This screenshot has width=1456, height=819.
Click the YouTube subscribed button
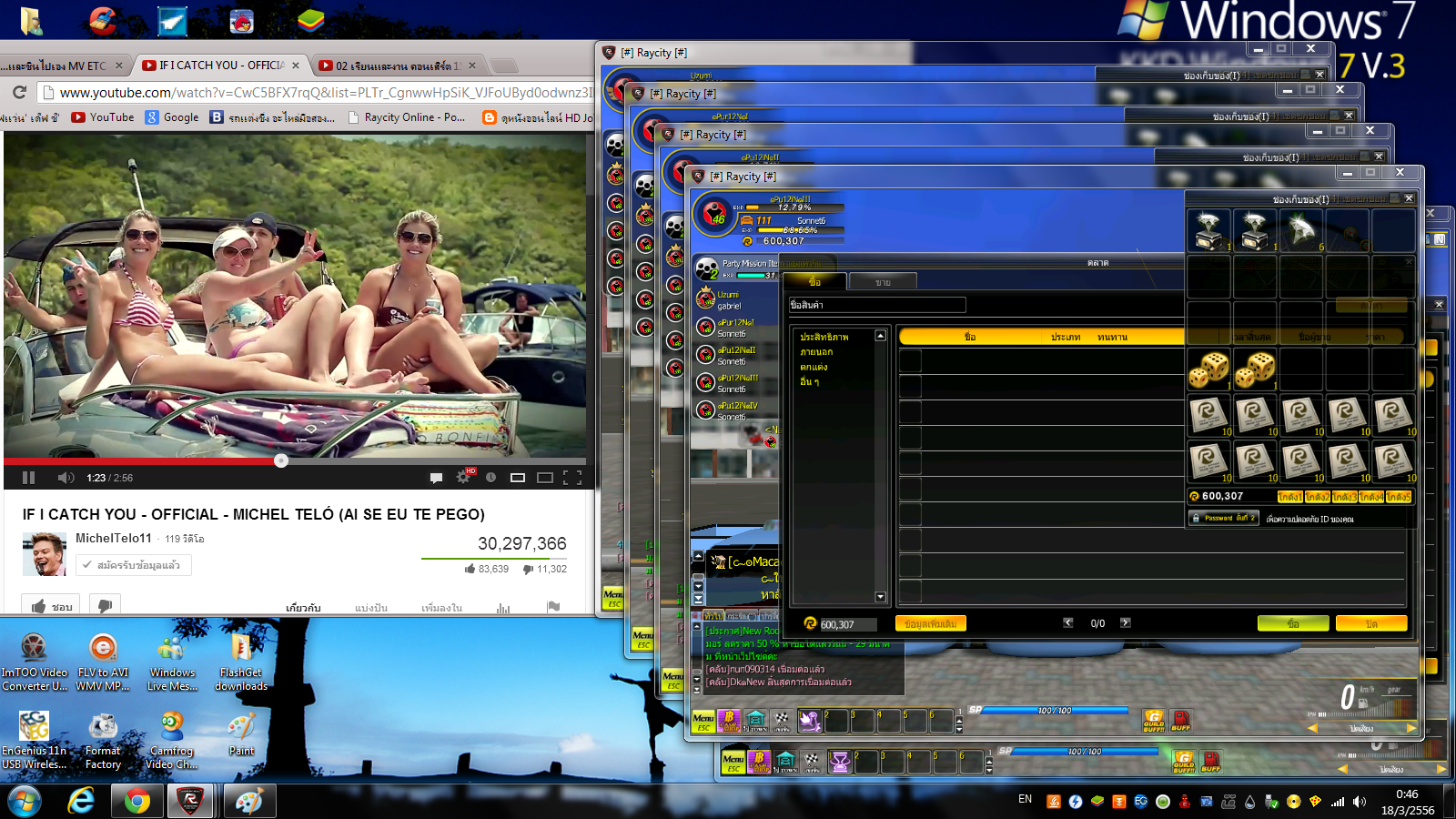(134, 565)
